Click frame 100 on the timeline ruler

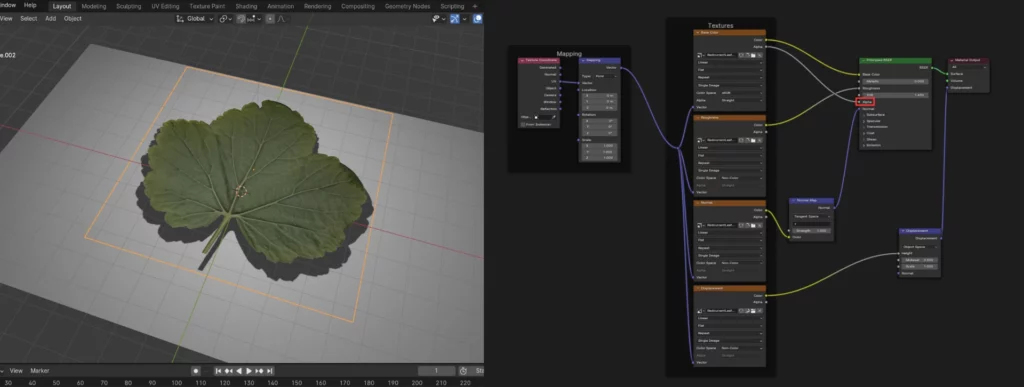[177, 382]
